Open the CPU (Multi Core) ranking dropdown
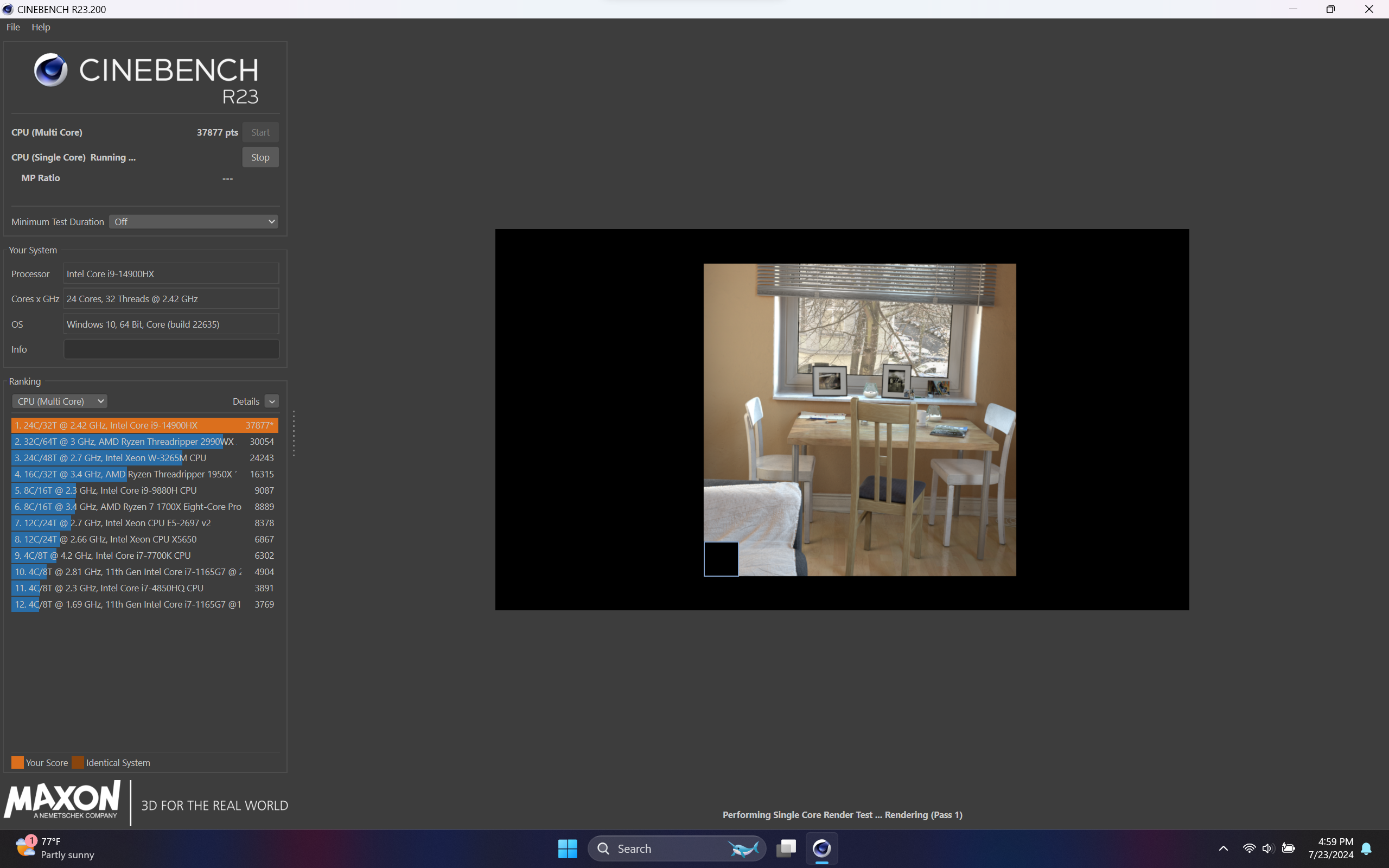Image resolution: width=1389 pixels, height=868 pixels. pos(60,401)
